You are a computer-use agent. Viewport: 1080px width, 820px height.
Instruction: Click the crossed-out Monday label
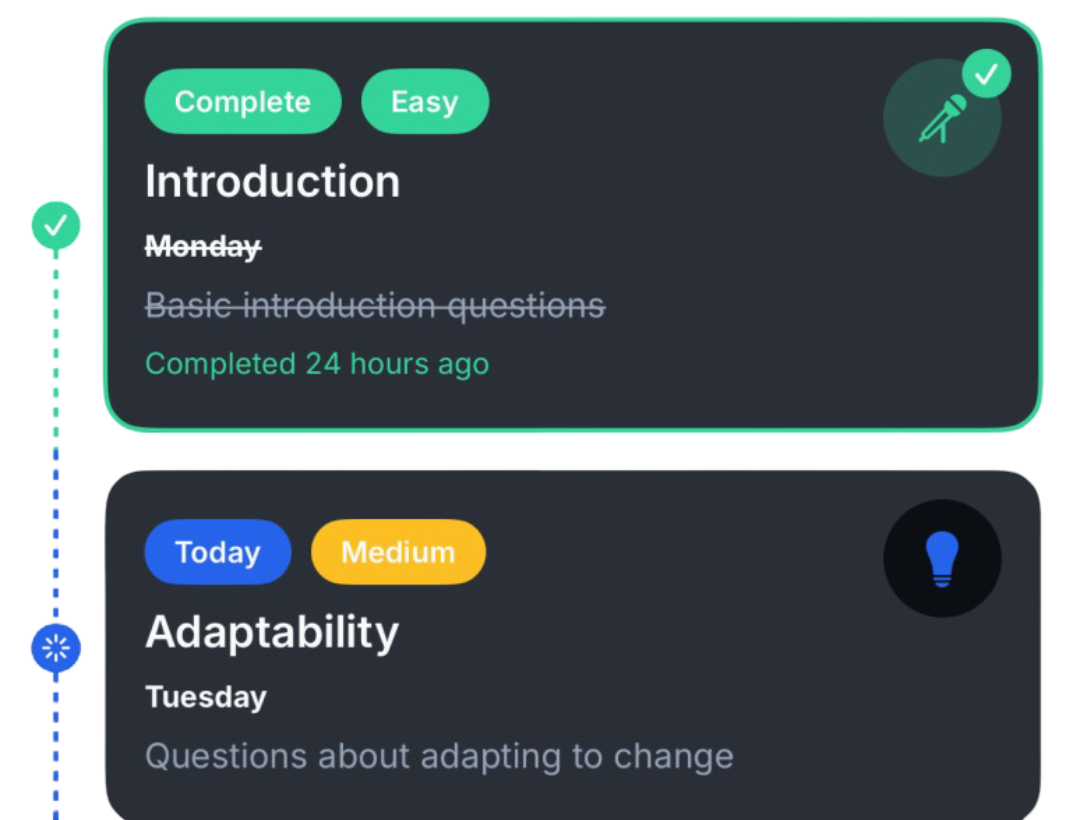point(203,246)
